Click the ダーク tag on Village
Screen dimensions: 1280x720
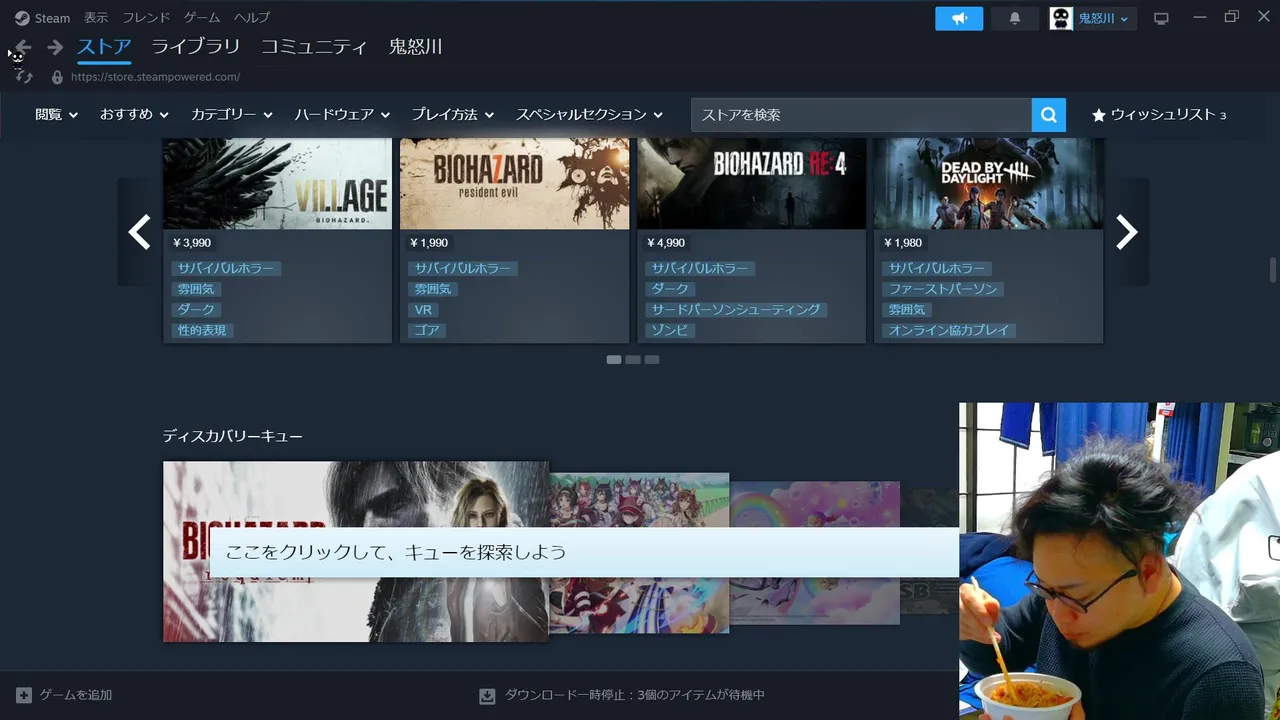pos(196,310)
